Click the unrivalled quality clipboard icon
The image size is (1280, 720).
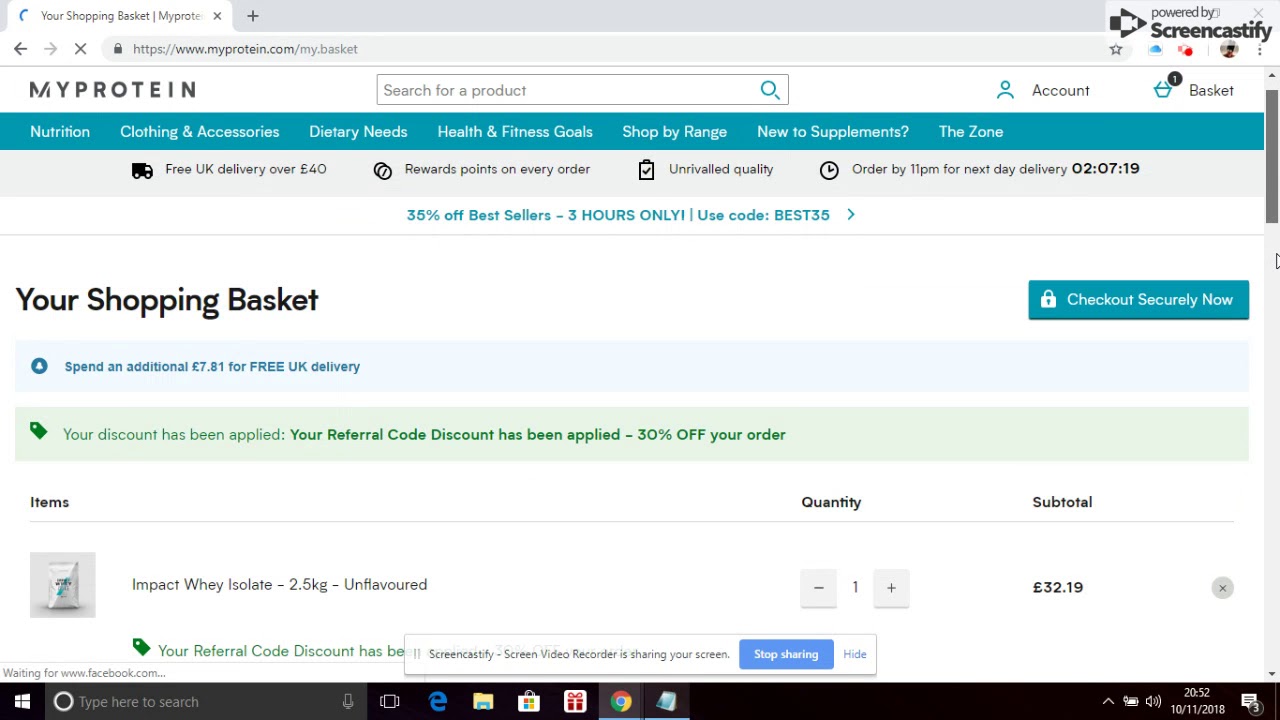[x=647, y=170]
